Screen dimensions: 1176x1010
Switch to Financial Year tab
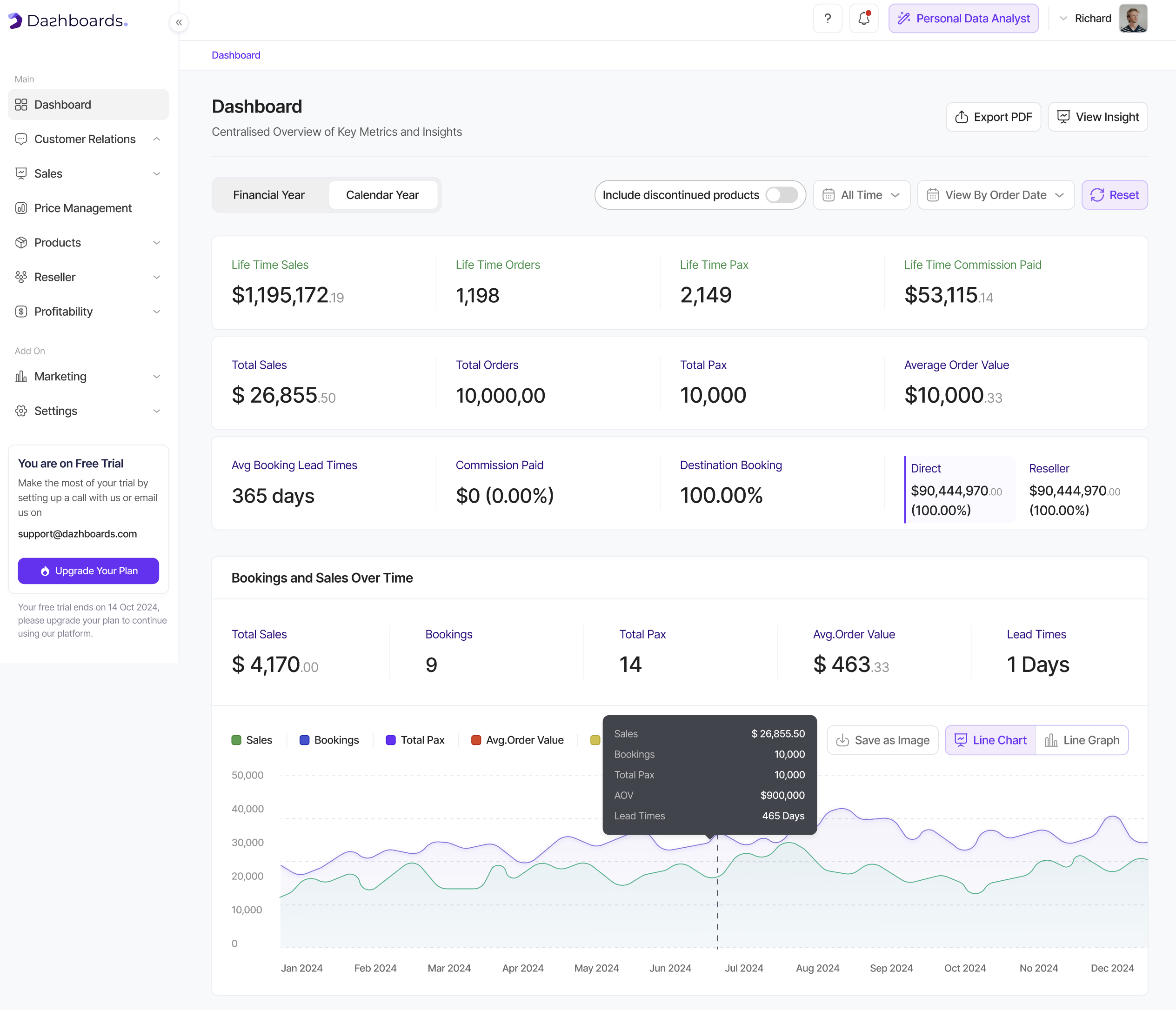click(x=268, y=195)
